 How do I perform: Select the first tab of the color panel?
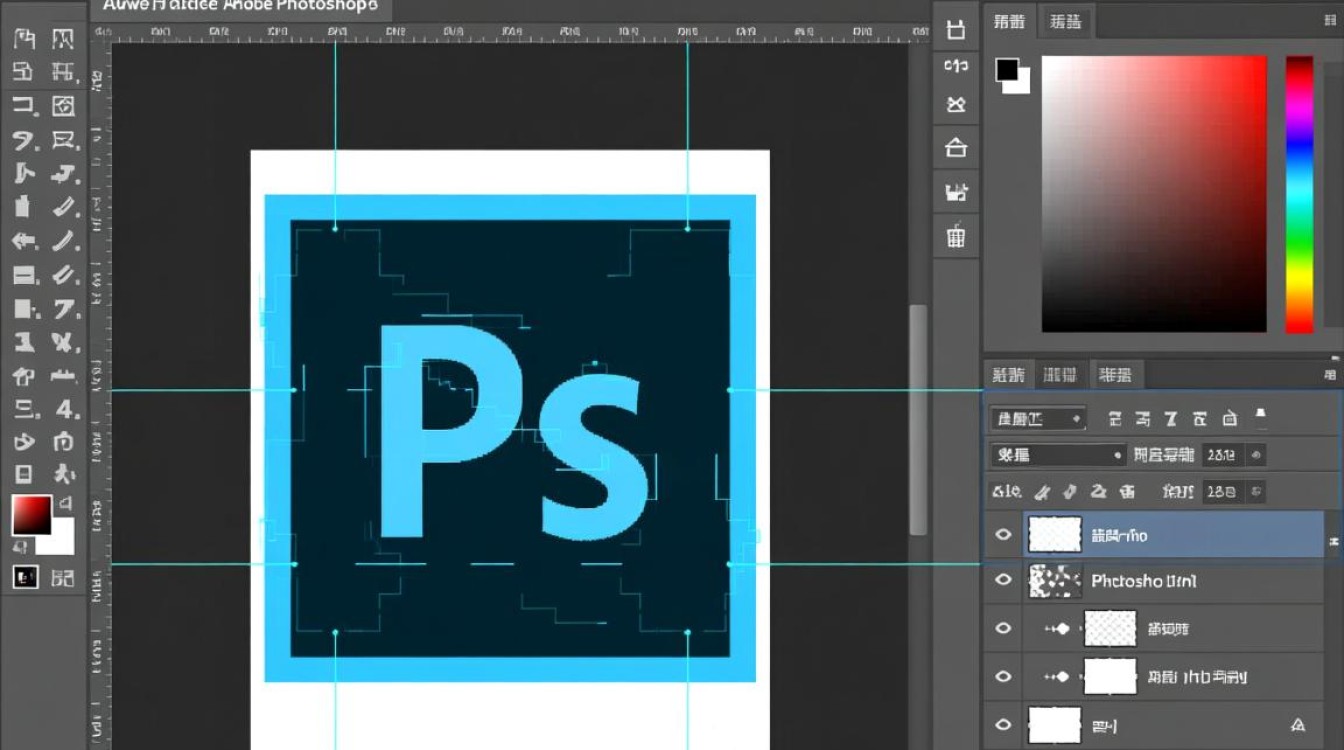pyautogui.click(x=1009, y=21)
